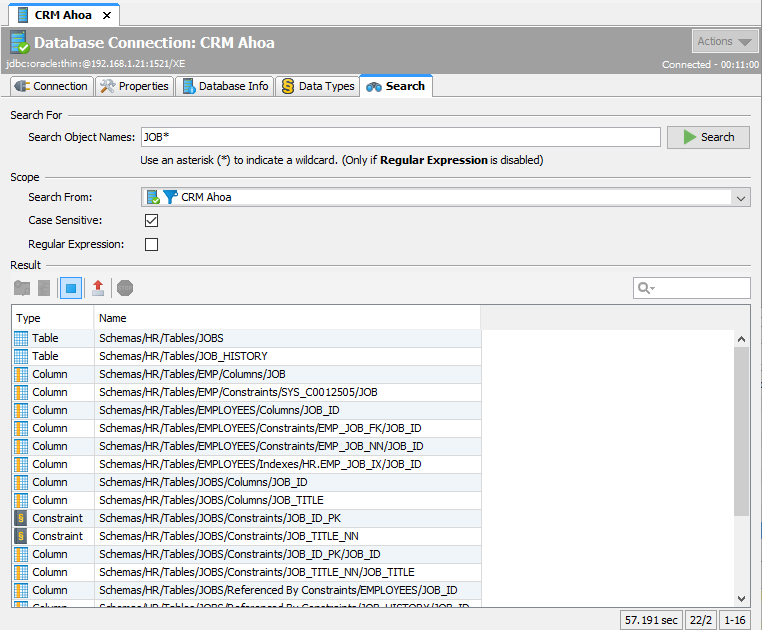This screenshot has height=630, width=762.
Task: Open the Data Types tab
Action: point(317,86)
